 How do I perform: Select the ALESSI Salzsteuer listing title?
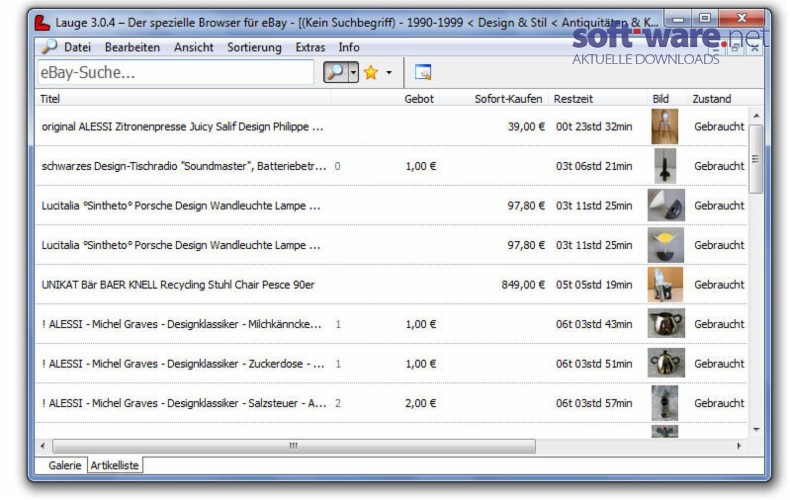click(184, 403)
